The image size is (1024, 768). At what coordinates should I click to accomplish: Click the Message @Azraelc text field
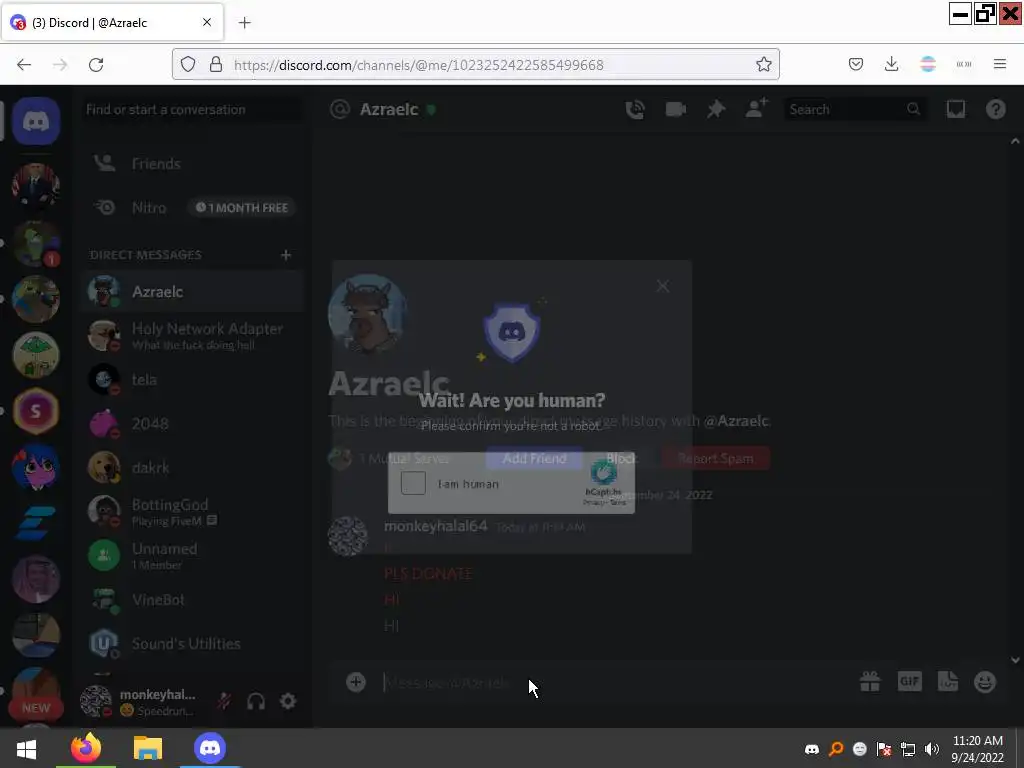(614, 682)
